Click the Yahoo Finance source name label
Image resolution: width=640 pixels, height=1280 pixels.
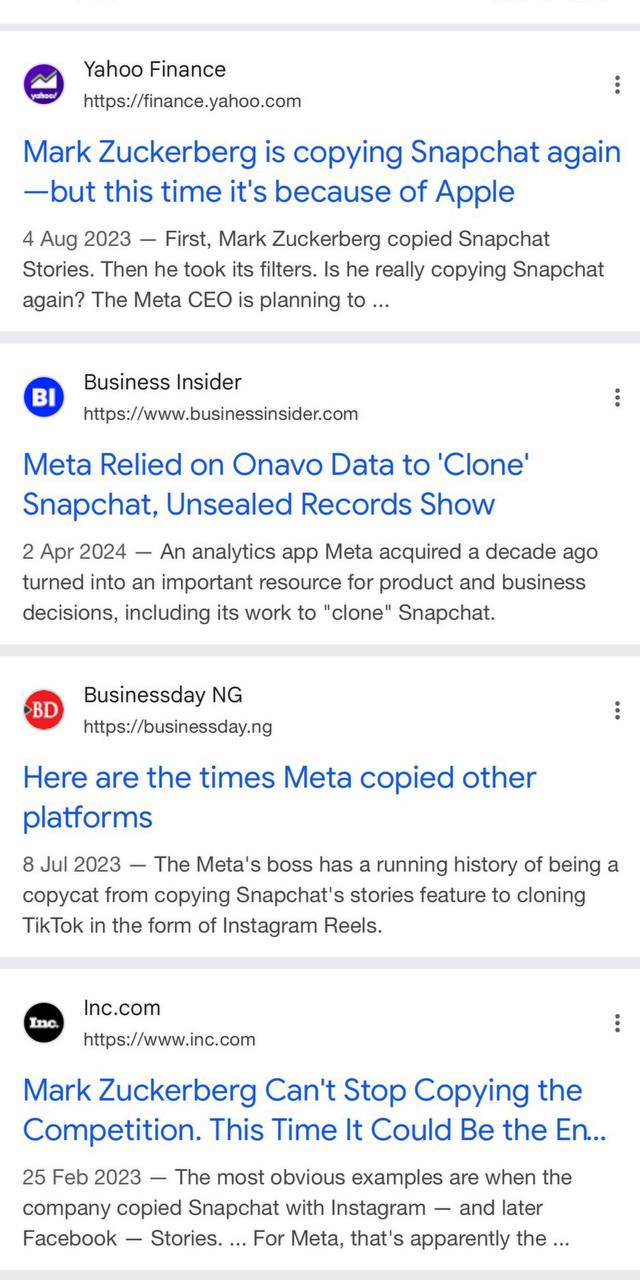pos(152,70)
